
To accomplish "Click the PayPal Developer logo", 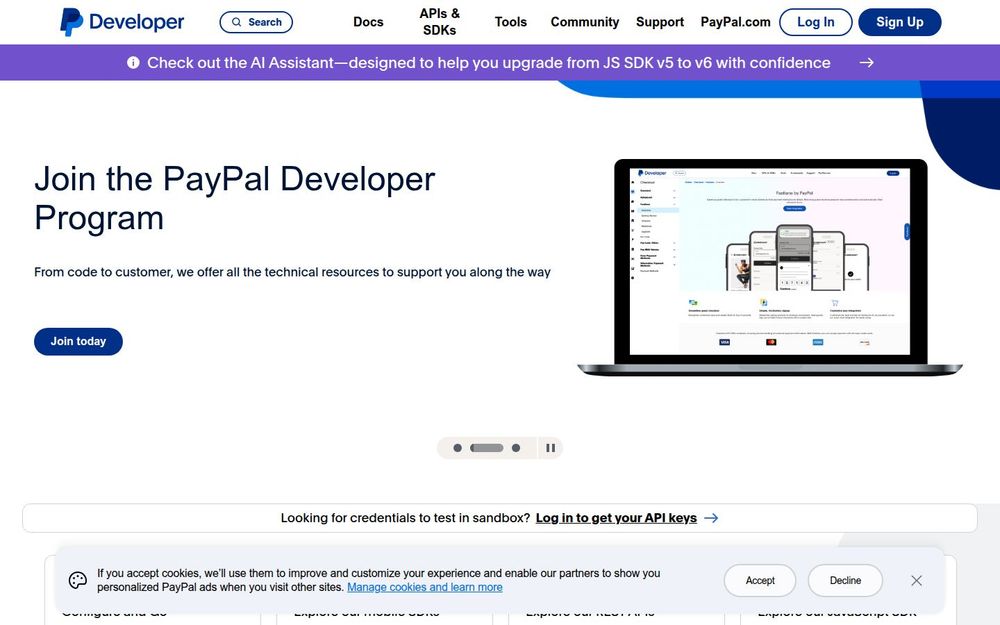I will click(x=120, y=21).
